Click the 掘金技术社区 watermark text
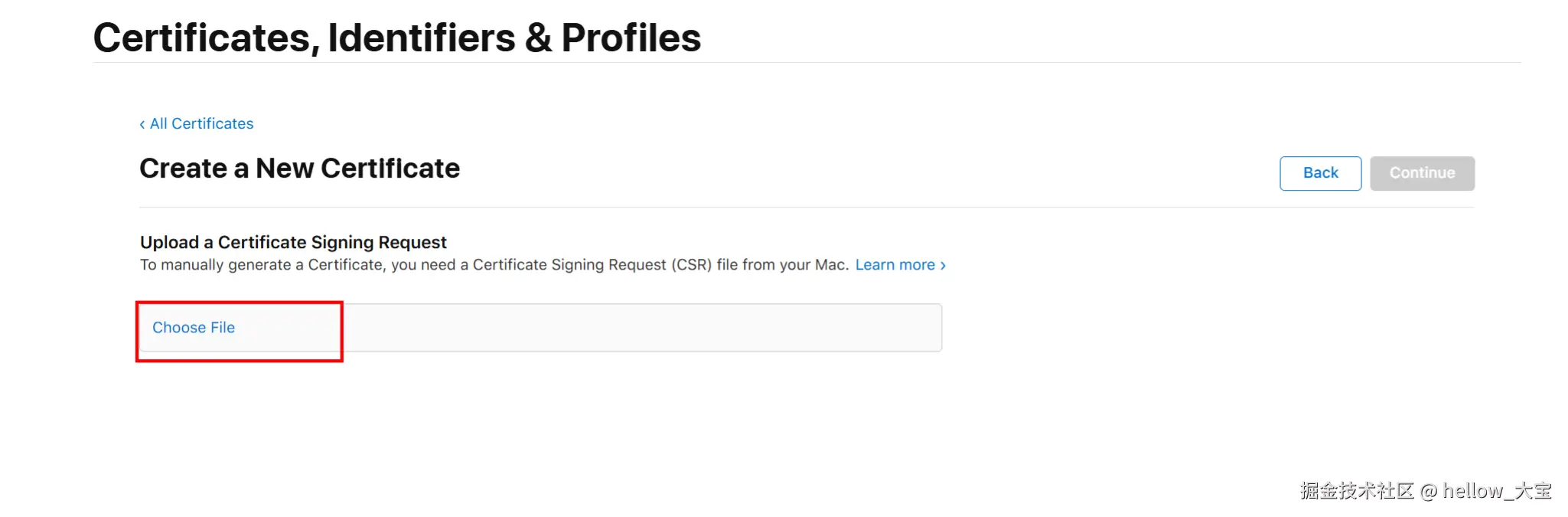This screenshot has height=517, width=1568. (1356, 491)
